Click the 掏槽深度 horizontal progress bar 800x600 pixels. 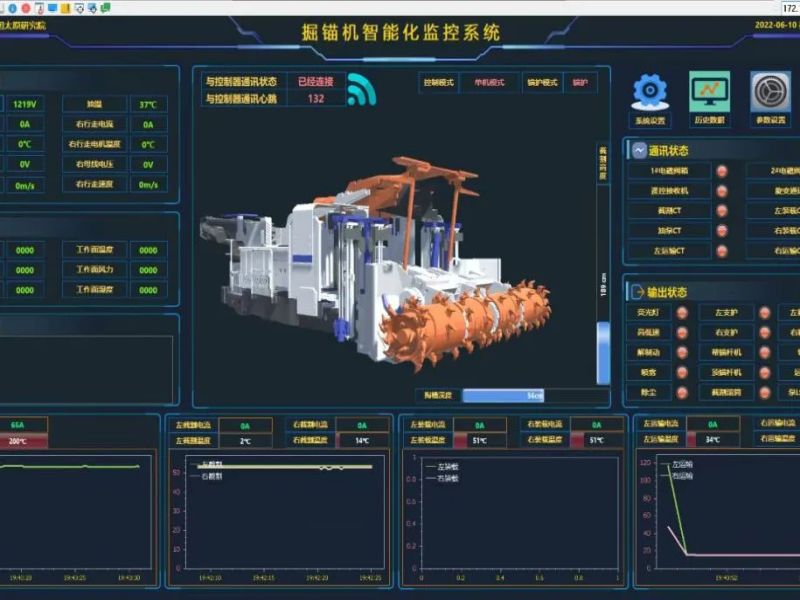535,396
